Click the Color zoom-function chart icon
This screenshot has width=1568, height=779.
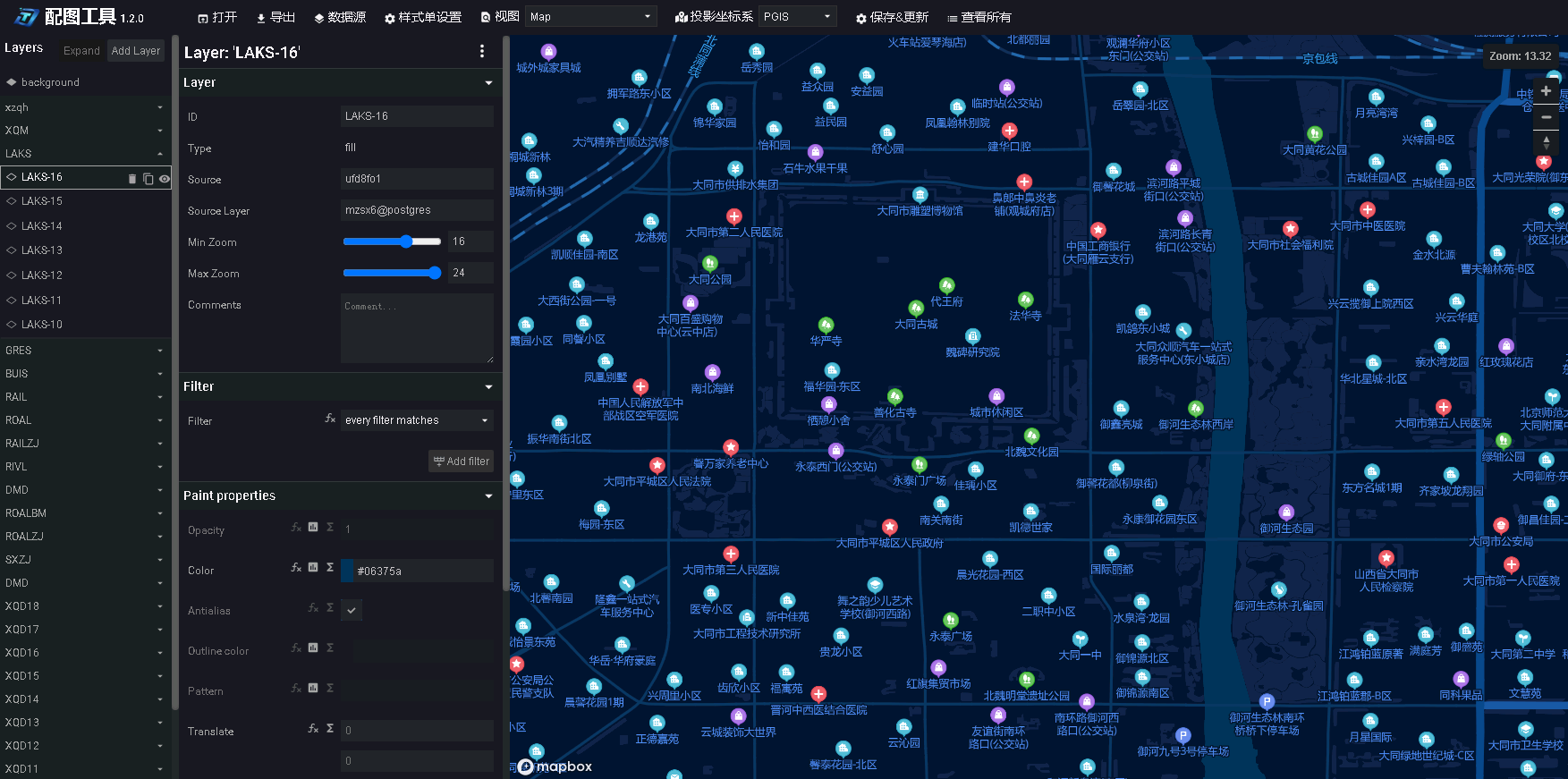coord(313,567)
